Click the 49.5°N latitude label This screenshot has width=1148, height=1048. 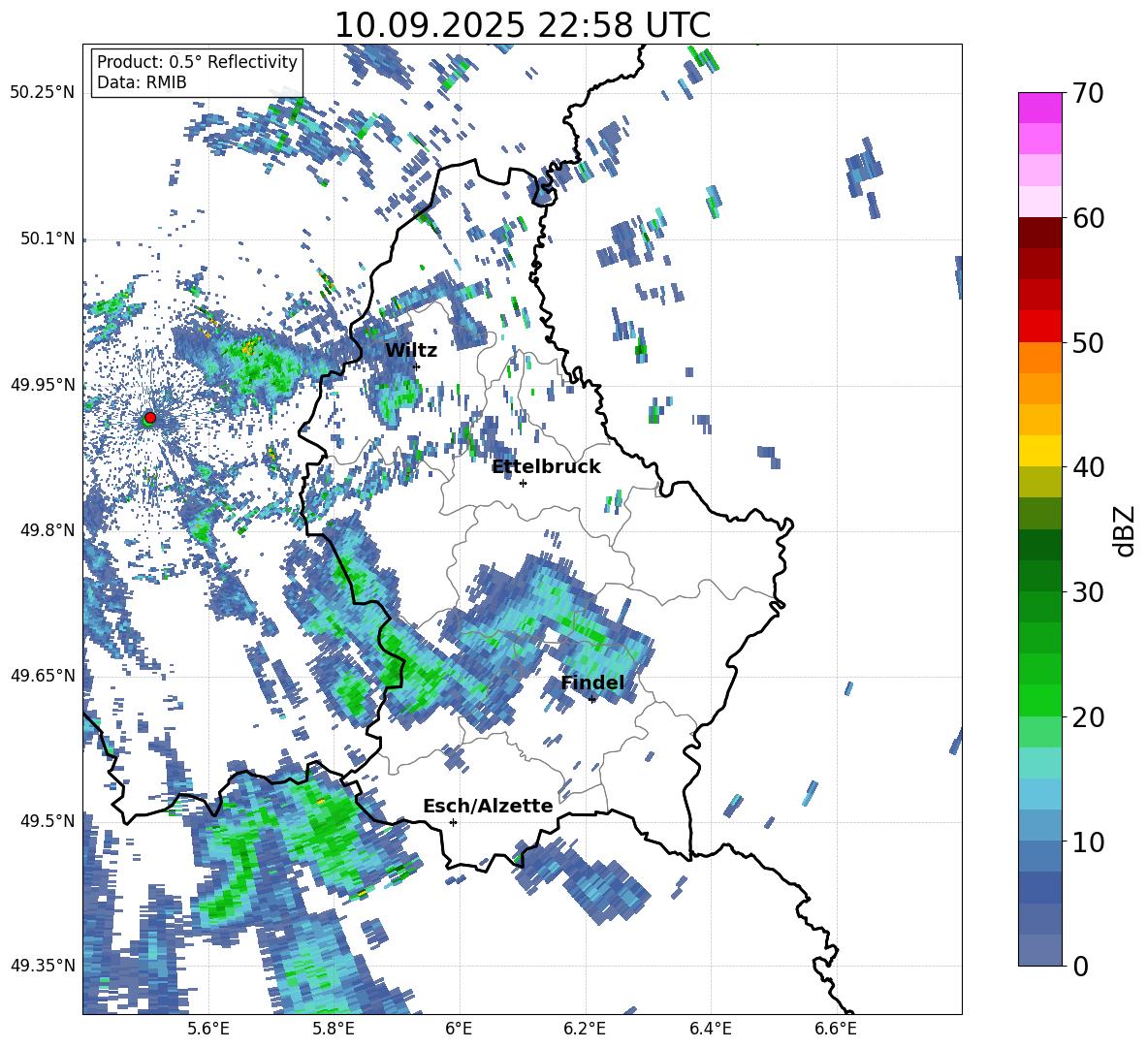click(x=47, y=820)
